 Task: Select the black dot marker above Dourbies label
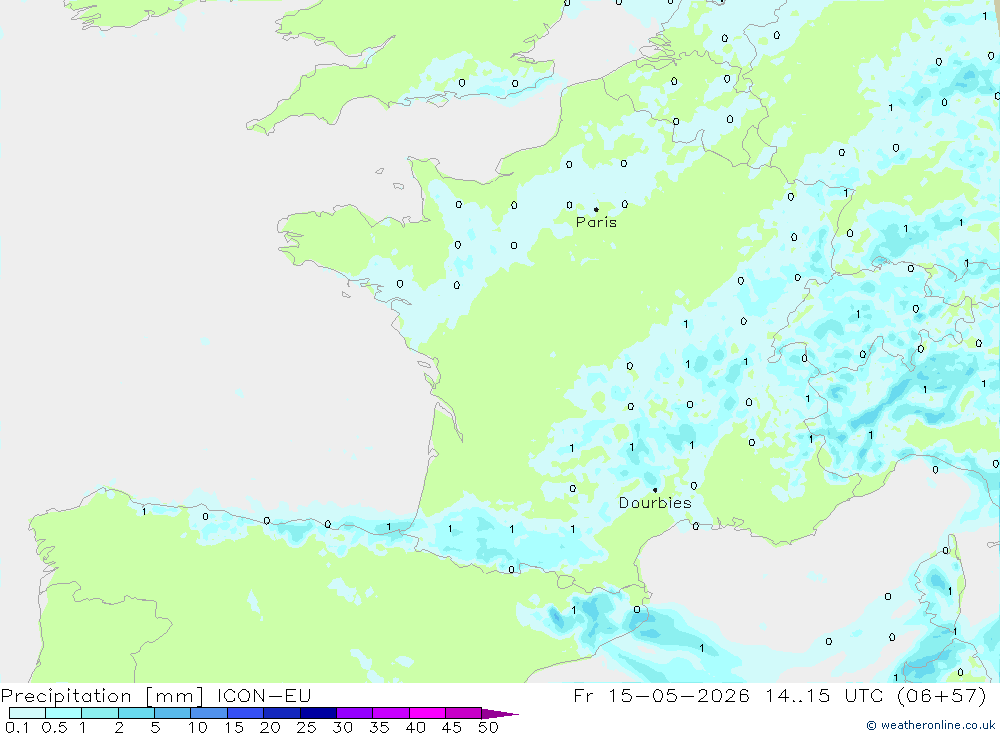pos(655,490)
